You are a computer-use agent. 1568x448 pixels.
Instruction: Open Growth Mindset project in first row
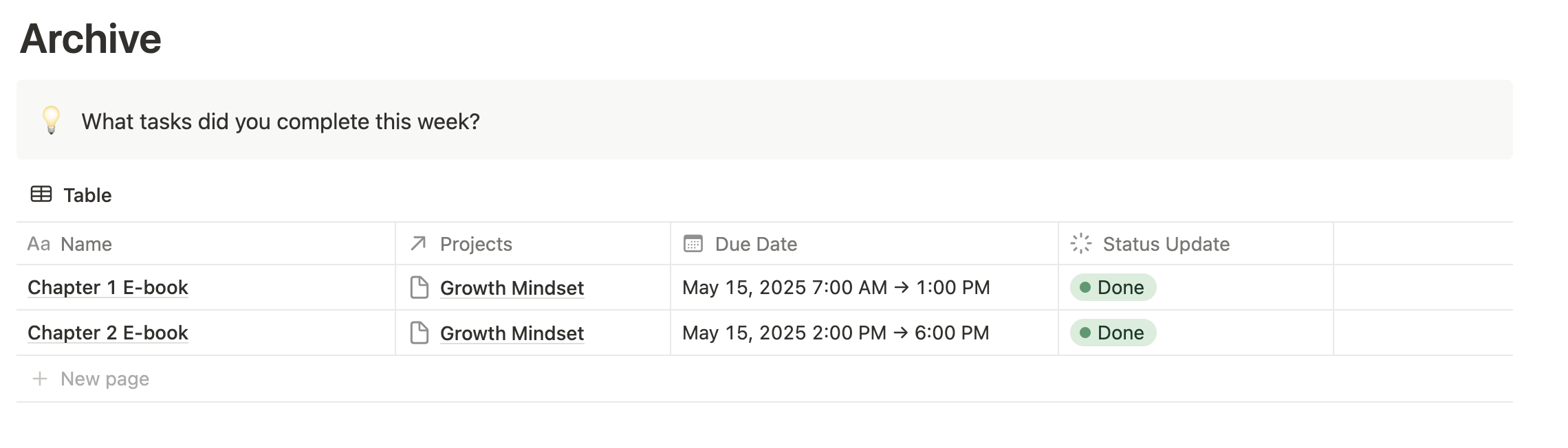(x=512, y=288)
